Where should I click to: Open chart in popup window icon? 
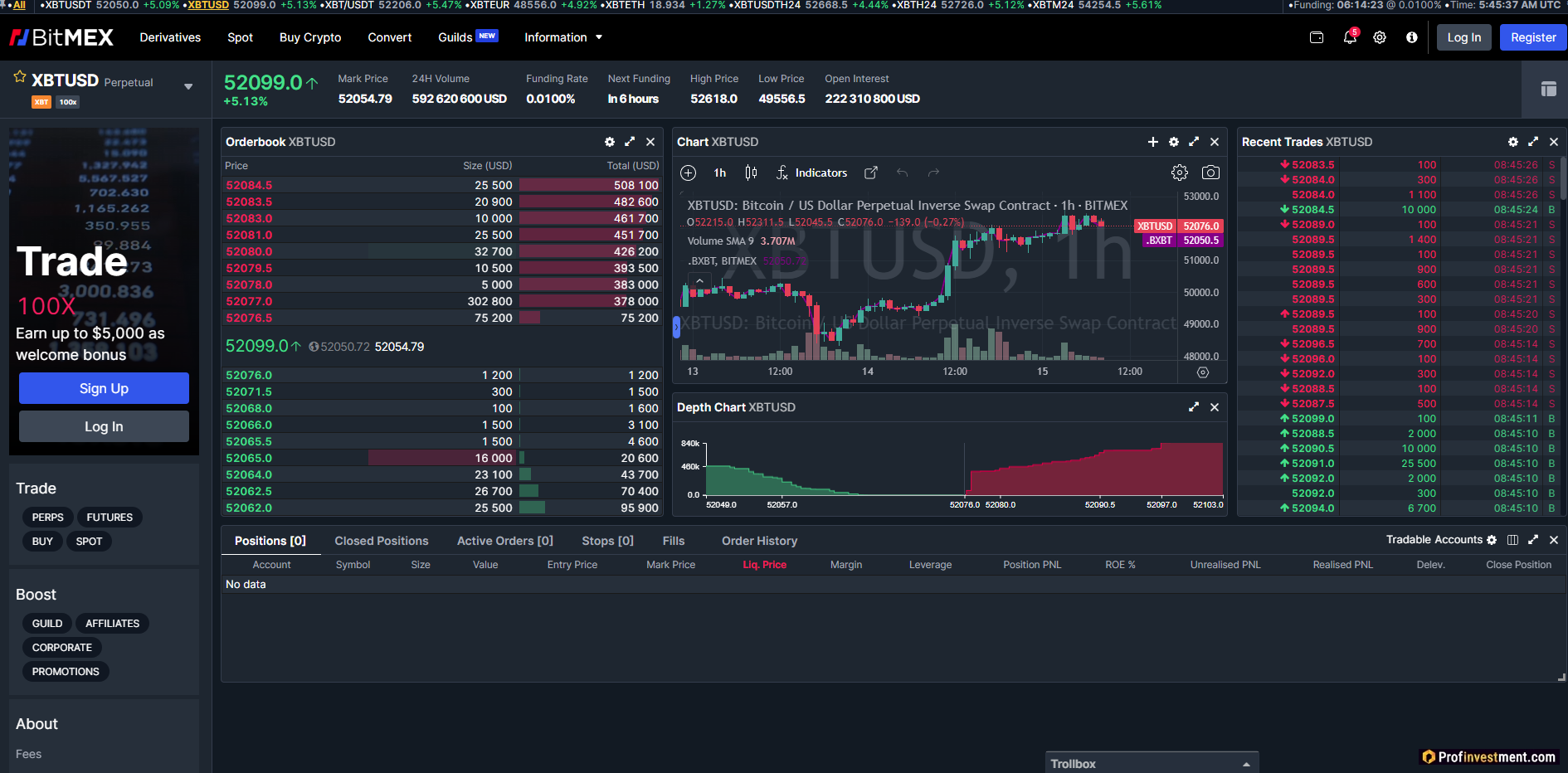point(871,173)
